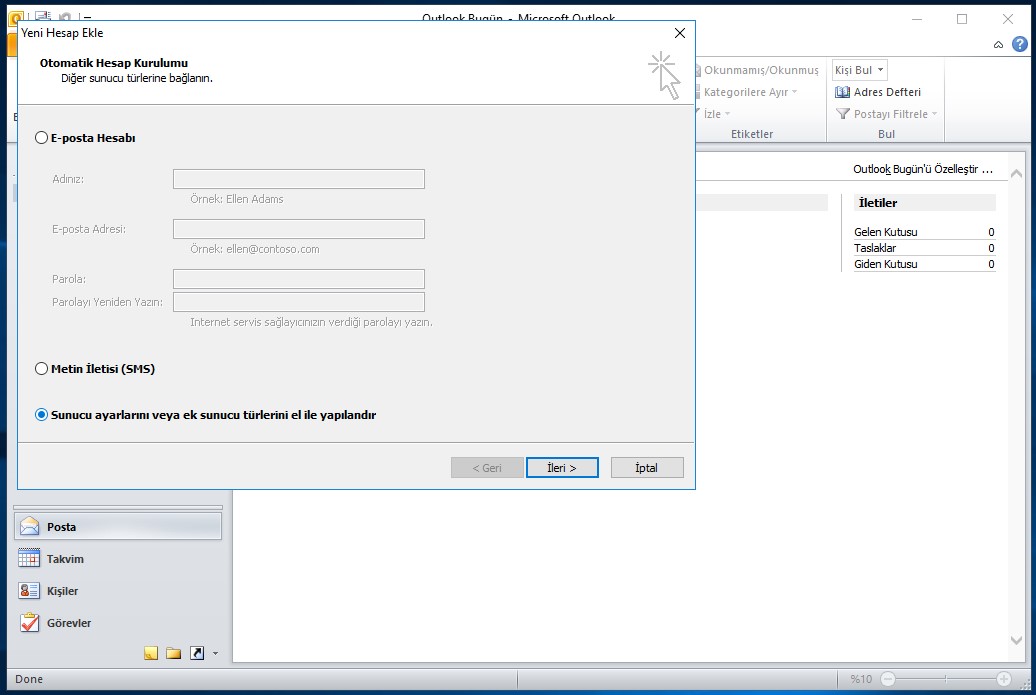
Task: Select the E-posta Hesabı radio option
Action: pyautogui.click(x=42, y=138)
